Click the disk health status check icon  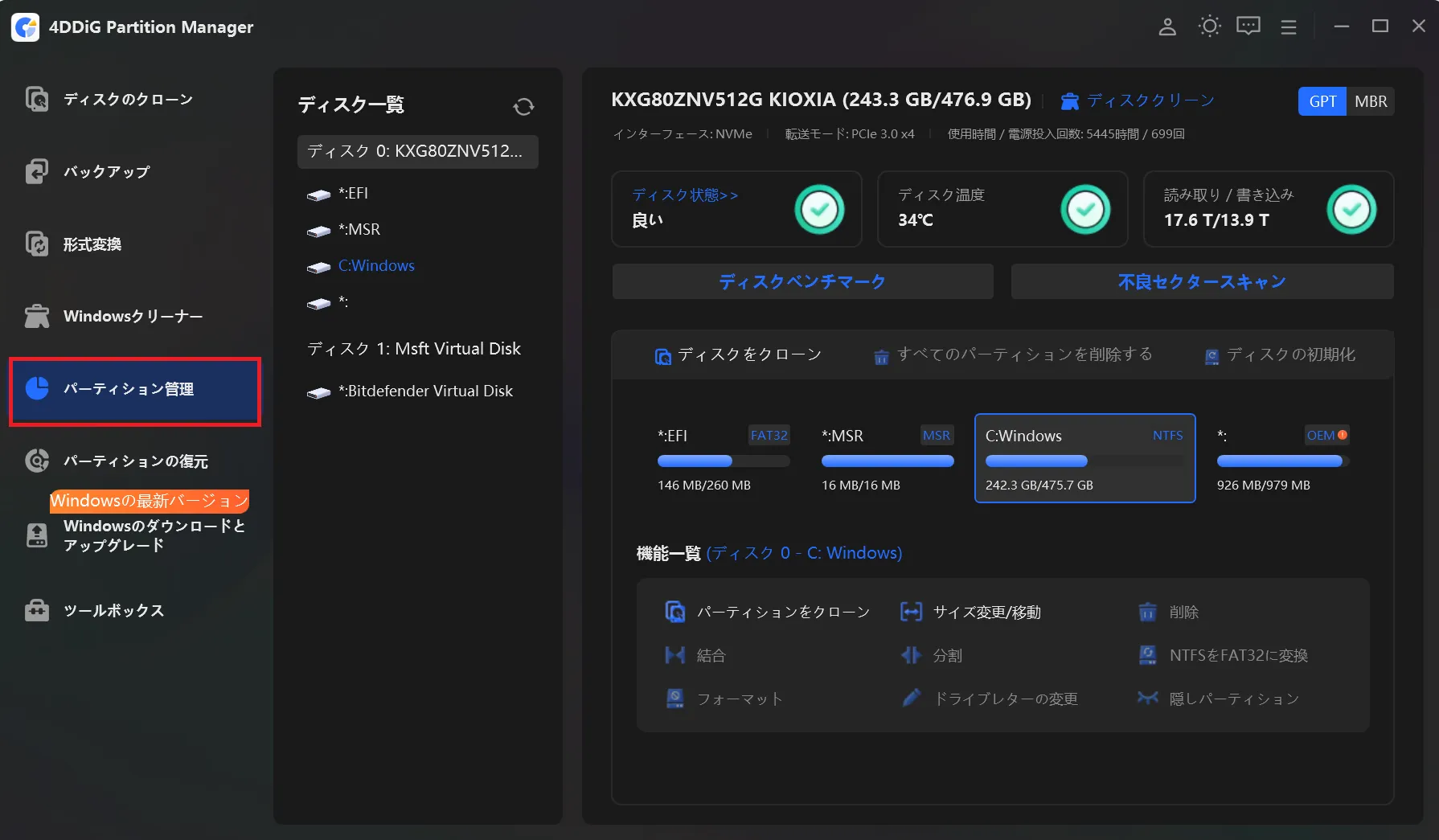[x=819, y=209]
